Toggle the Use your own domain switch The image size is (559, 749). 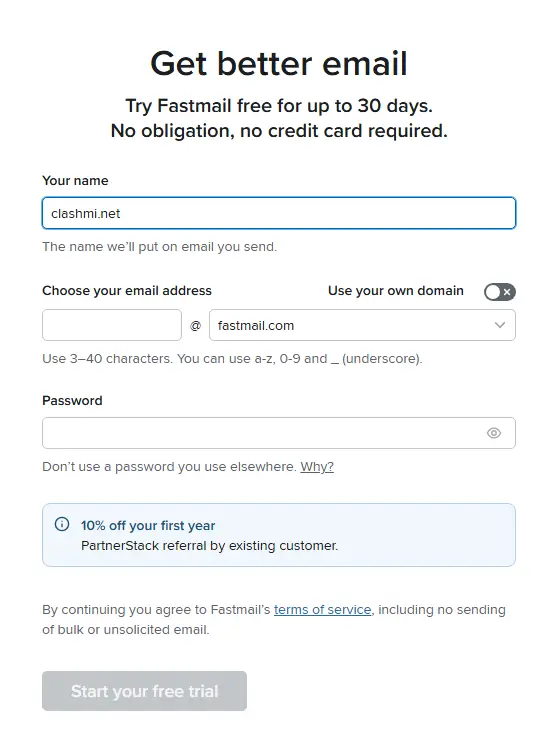pos(499,291)
